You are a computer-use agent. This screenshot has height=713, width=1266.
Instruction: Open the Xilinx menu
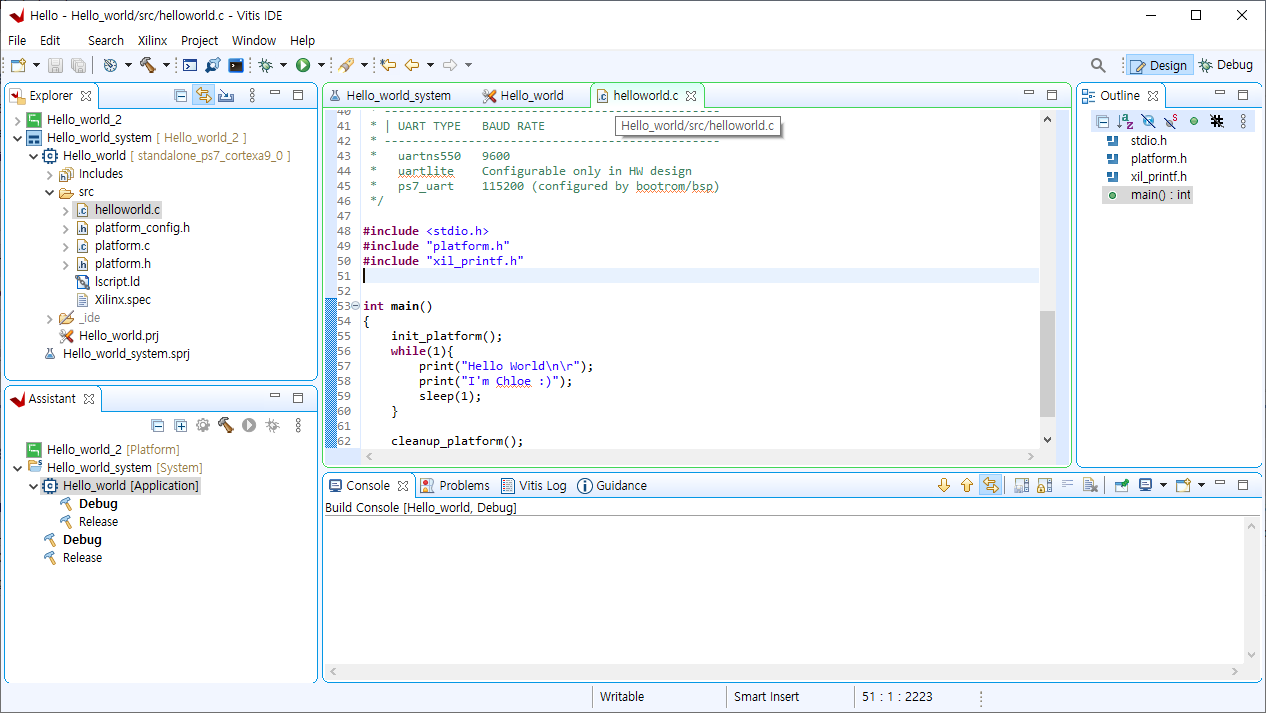point(152,41)
